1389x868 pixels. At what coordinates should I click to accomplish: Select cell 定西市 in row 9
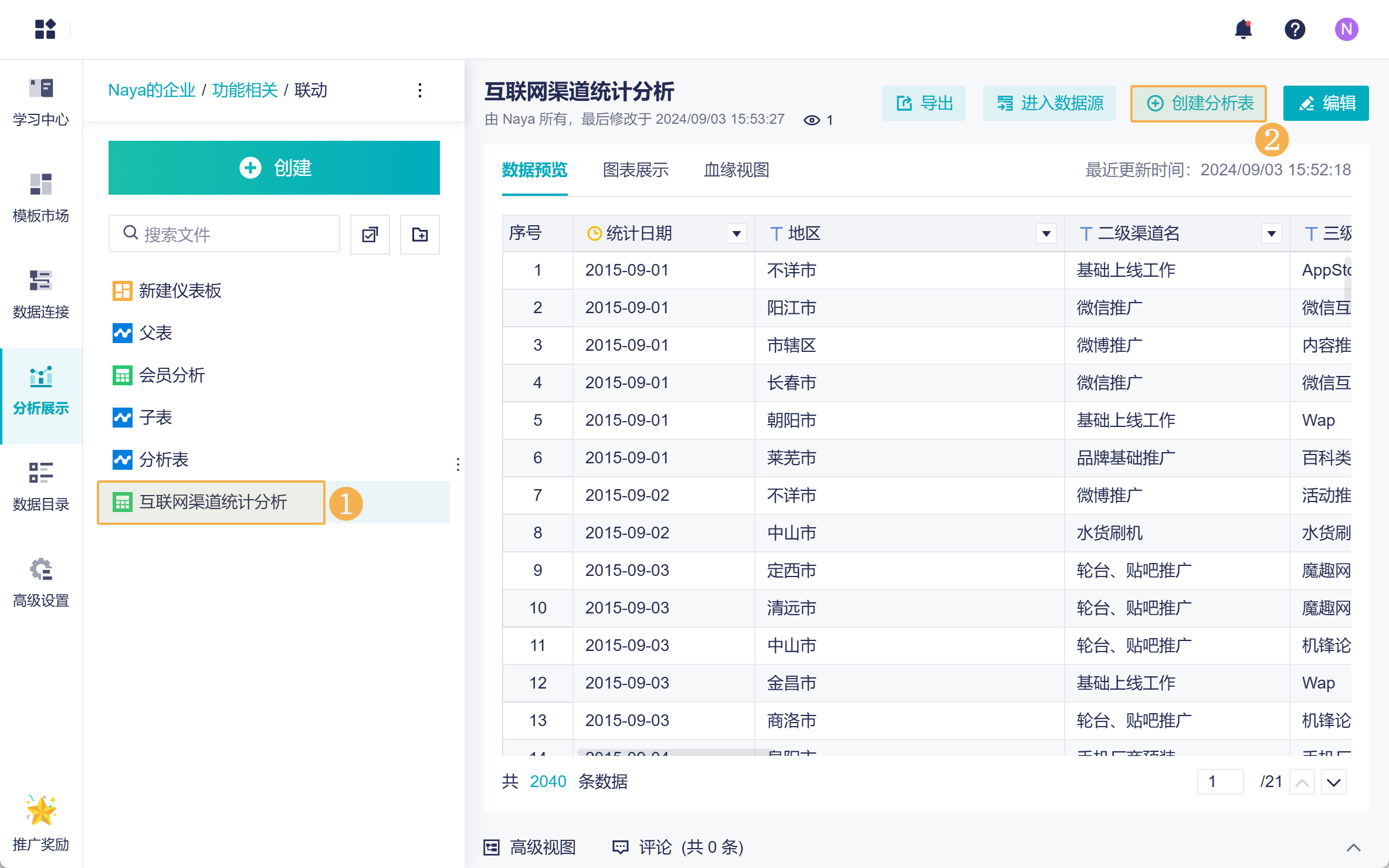pyautogui.click(x=909, y=571)
